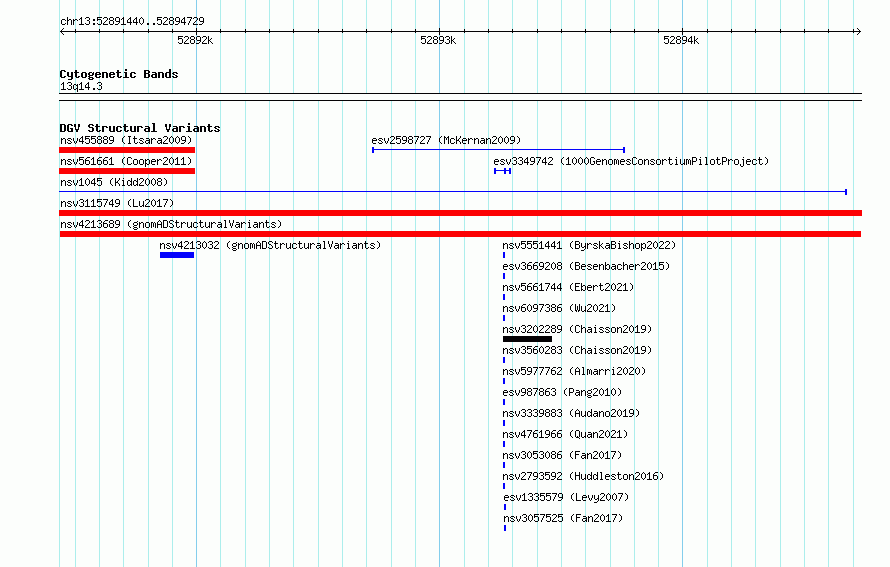Click nsv5977762 (Almarri2020) entry
Viewport: 890px width, 567px height.
pyautogui.click(x=574, y=371)
